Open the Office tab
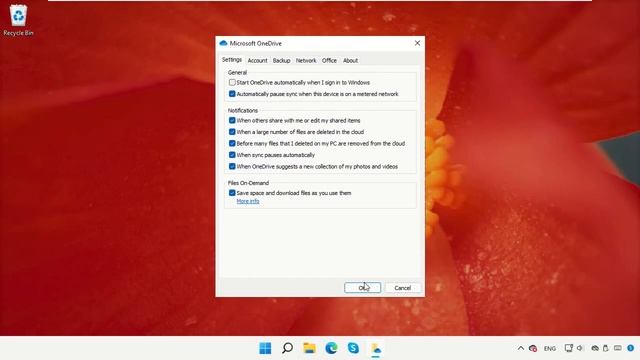Viewport: 640px width, 360px height. [x=329, y=60]
